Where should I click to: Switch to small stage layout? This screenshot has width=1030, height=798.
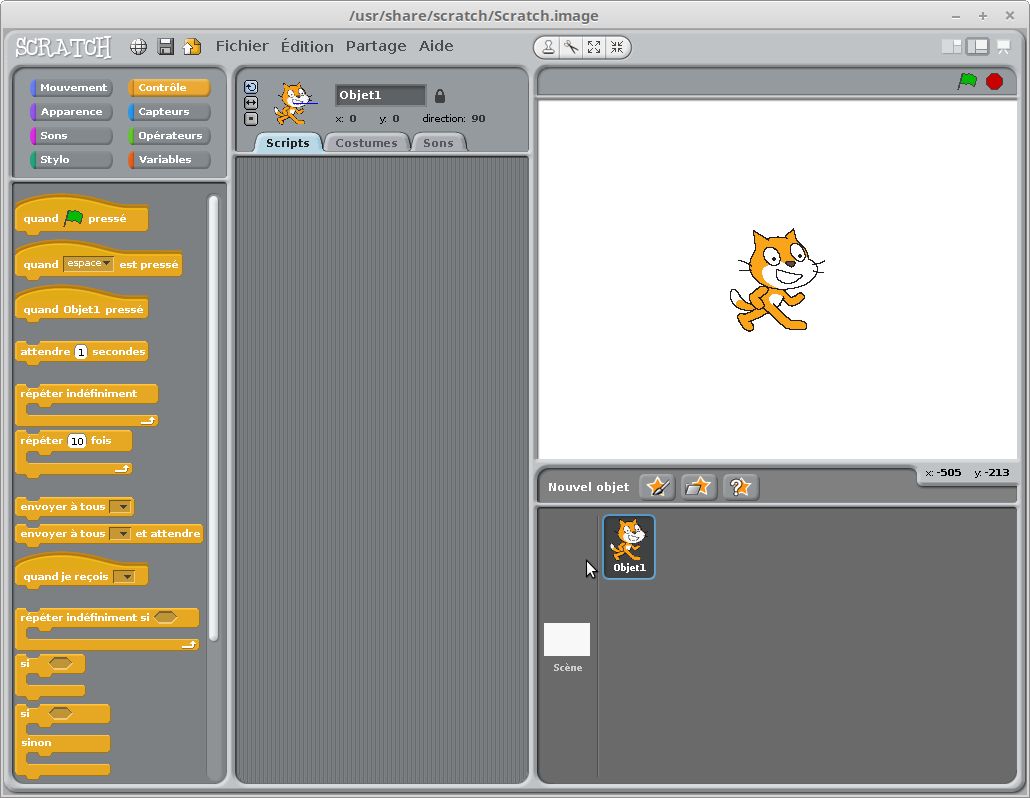point(951,47)
